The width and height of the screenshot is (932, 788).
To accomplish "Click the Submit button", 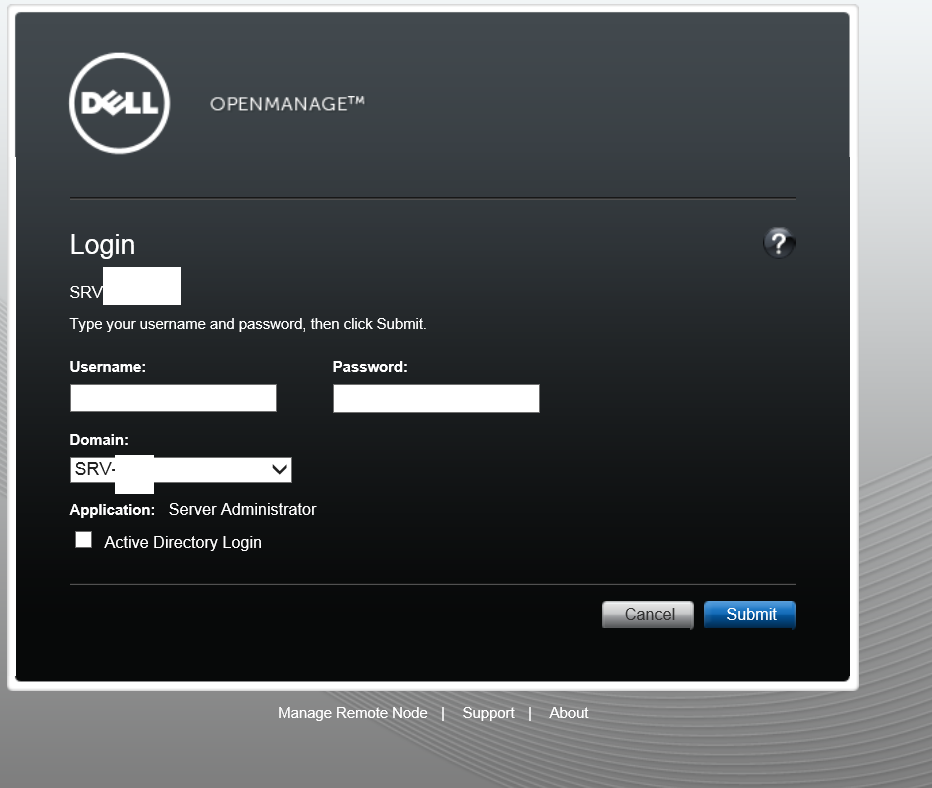I will [750, 614].
